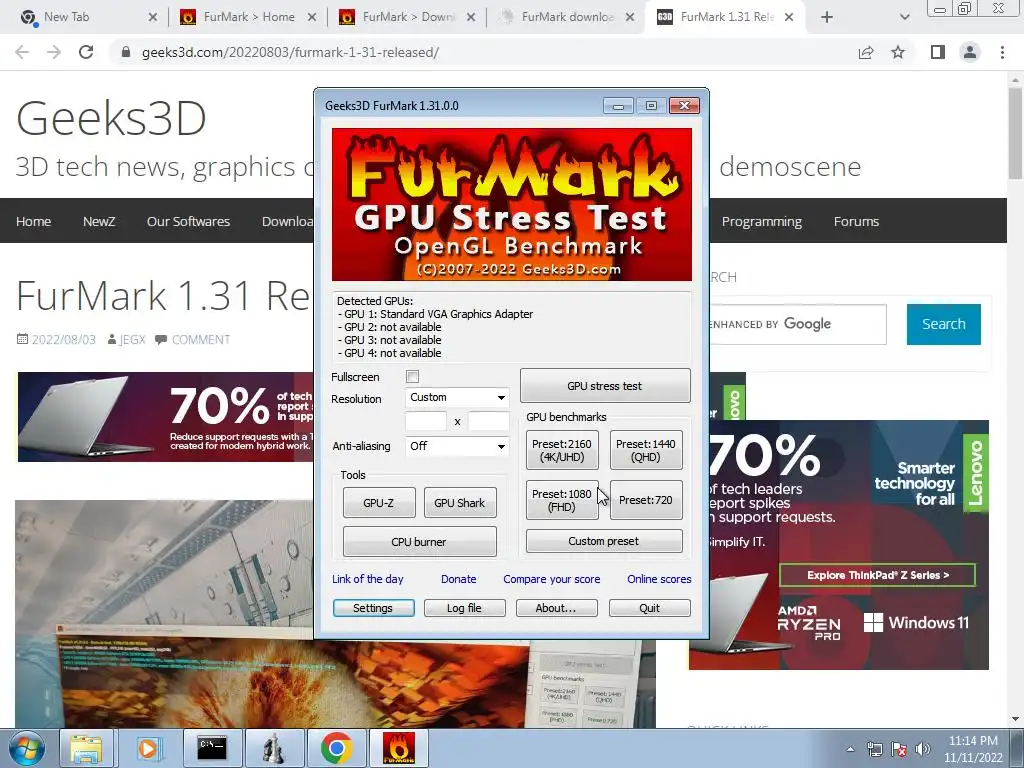Click the Google enhanced search field
1024x768 pixels.
tap(797, 324)
